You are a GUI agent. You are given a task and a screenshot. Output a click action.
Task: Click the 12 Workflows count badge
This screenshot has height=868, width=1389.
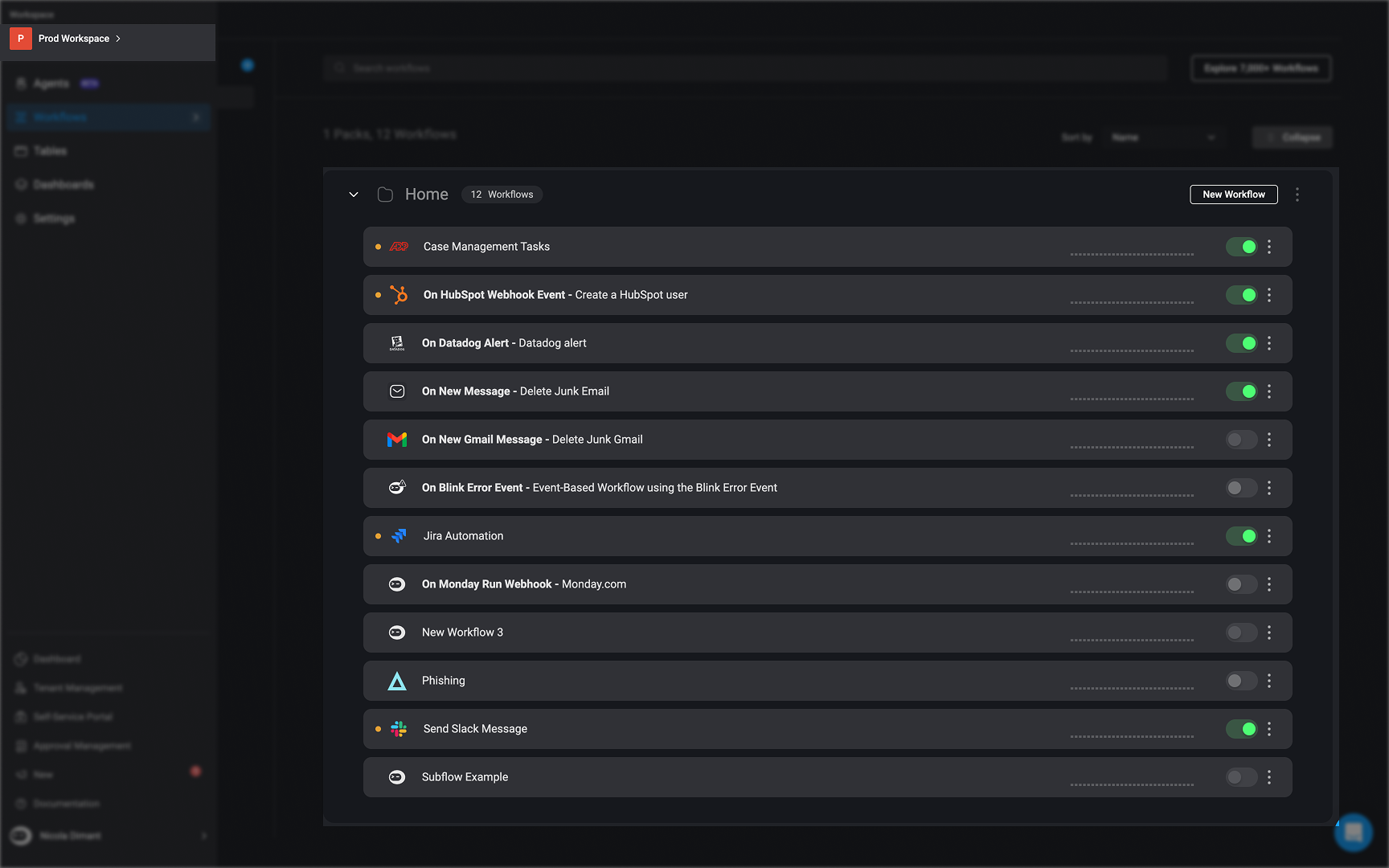click(502, 194)
